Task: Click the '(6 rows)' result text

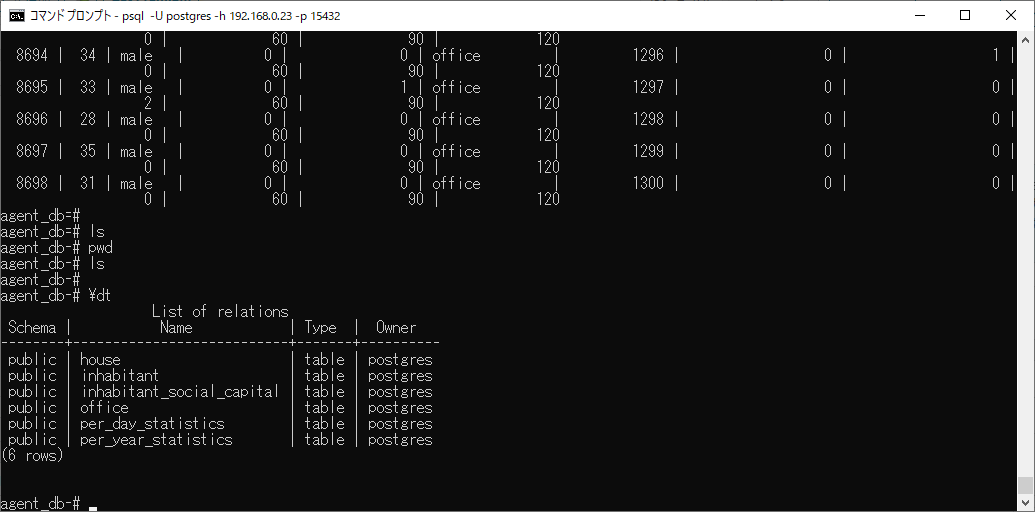Action: pos(32,456)
